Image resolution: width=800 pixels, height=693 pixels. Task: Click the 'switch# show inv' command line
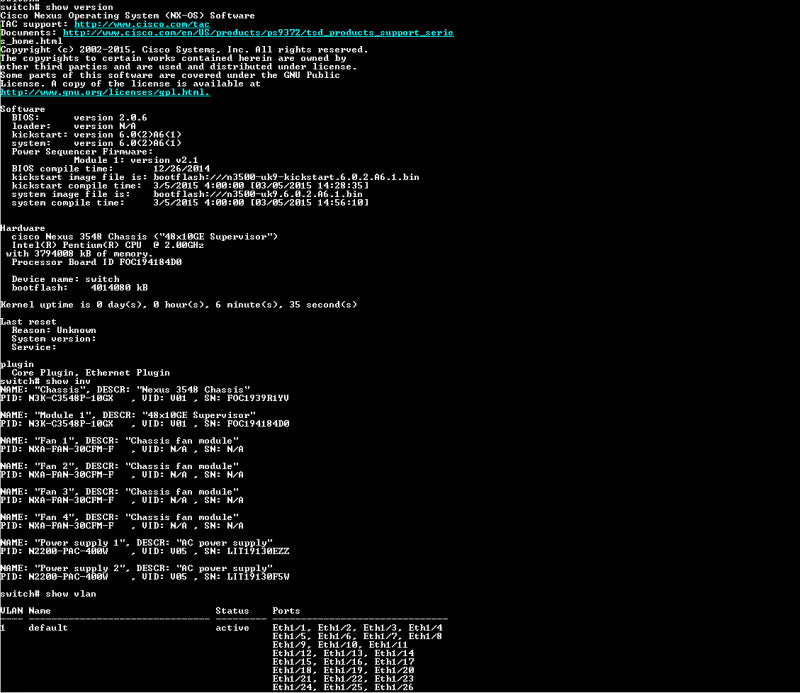[x=45, y=381]
